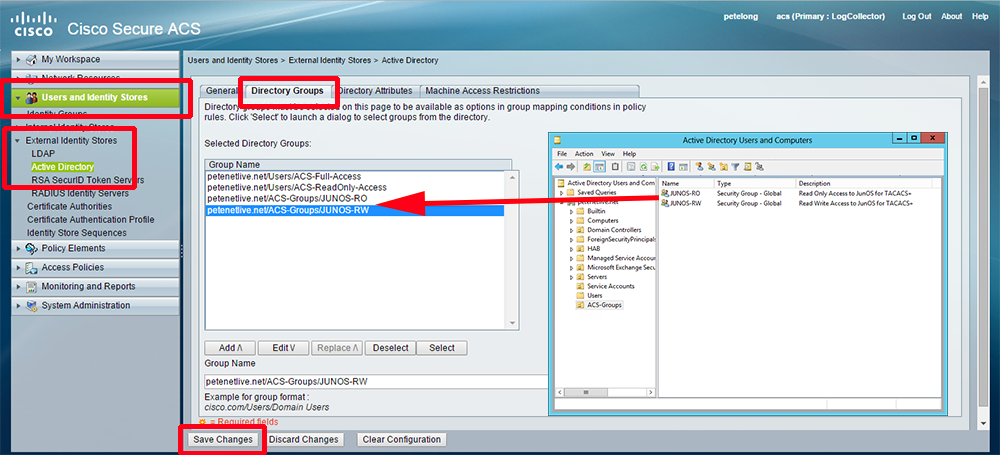The width and height of the screenshot is (1000, 455).
Task: Open the File menu in the Active Directory window
Action: pyautogui.click(x=562, y=154)
